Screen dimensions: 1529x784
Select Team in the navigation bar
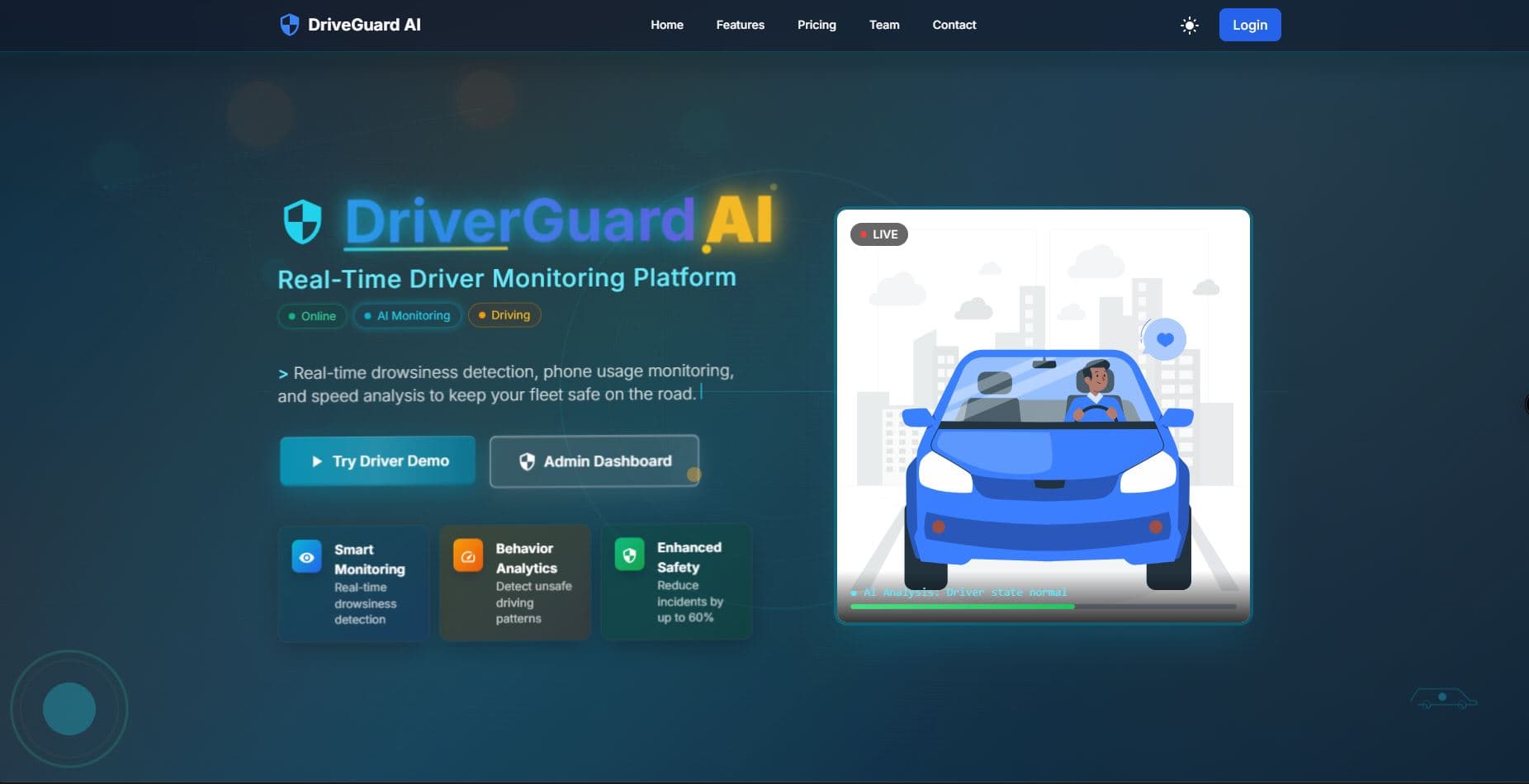[883, 25]
